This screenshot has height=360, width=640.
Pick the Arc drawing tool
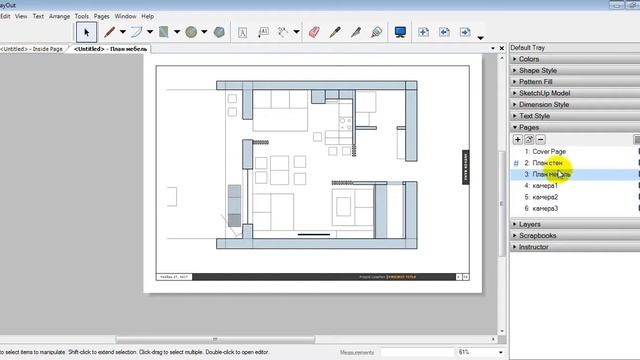coord(137,32)
